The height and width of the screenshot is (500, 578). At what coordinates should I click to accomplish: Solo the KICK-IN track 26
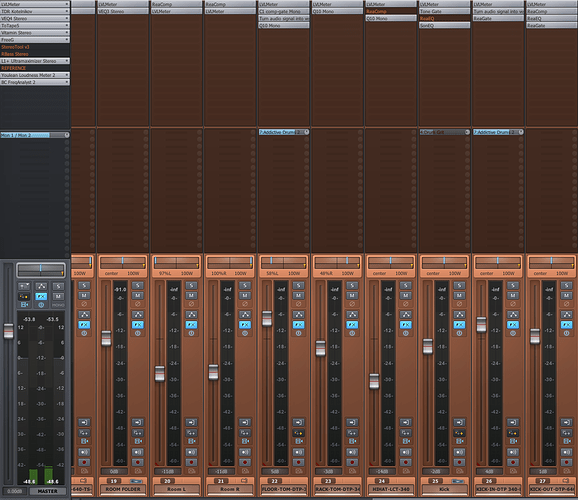tap(513, 285)
